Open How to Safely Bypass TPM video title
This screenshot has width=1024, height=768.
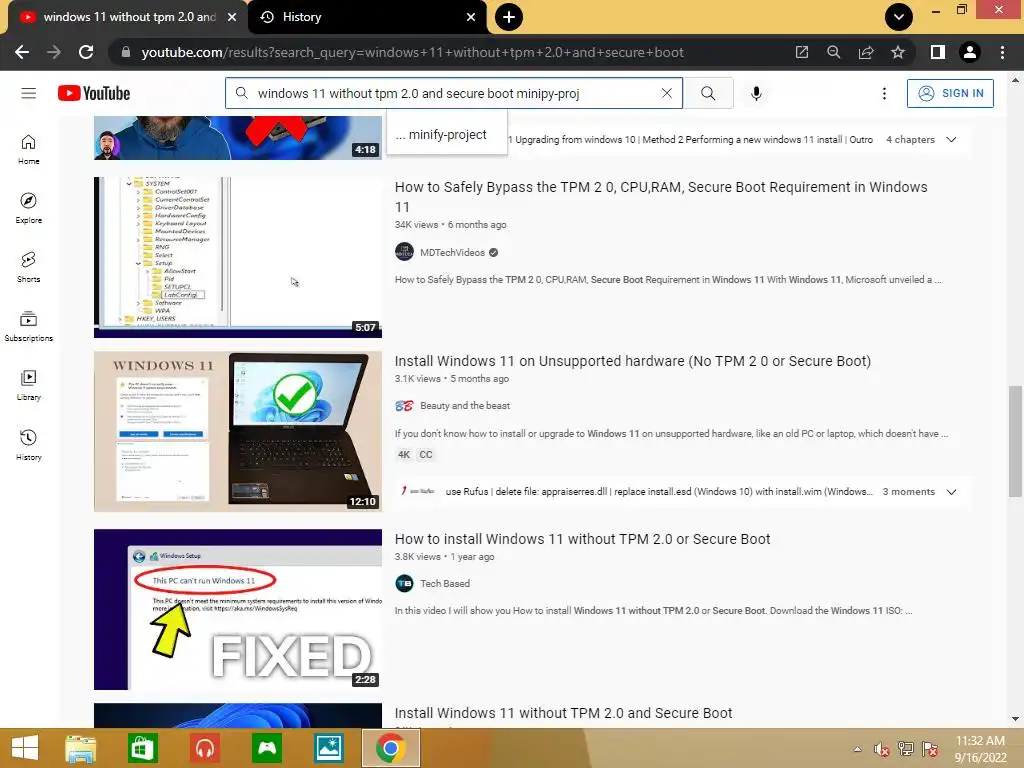pos(661,197)
